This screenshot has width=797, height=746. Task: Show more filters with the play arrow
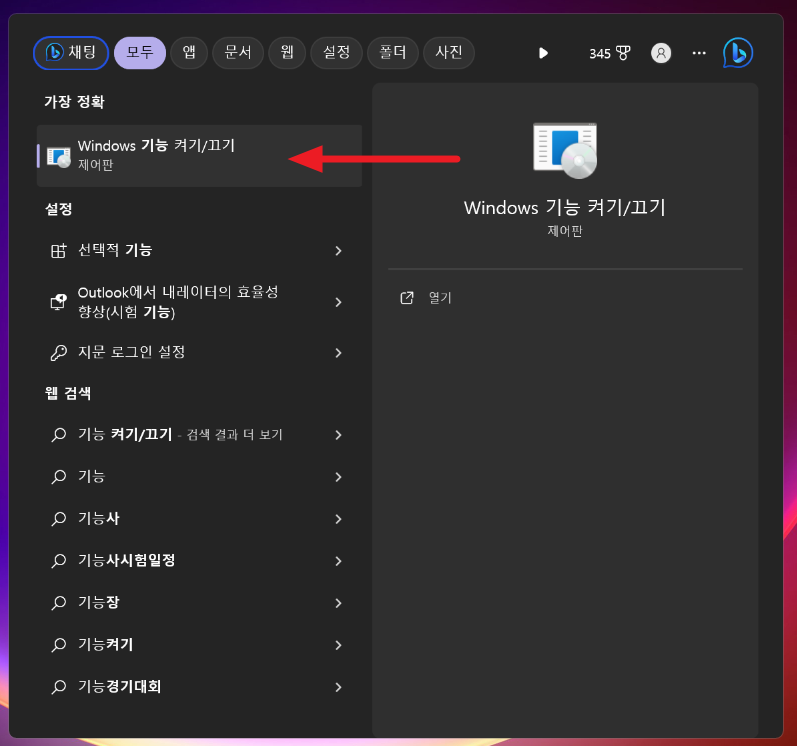(x=543, y=53)
